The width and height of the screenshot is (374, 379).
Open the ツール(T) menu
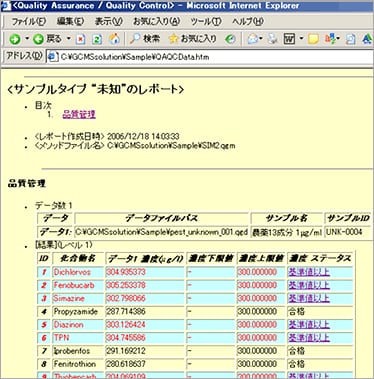206,22
